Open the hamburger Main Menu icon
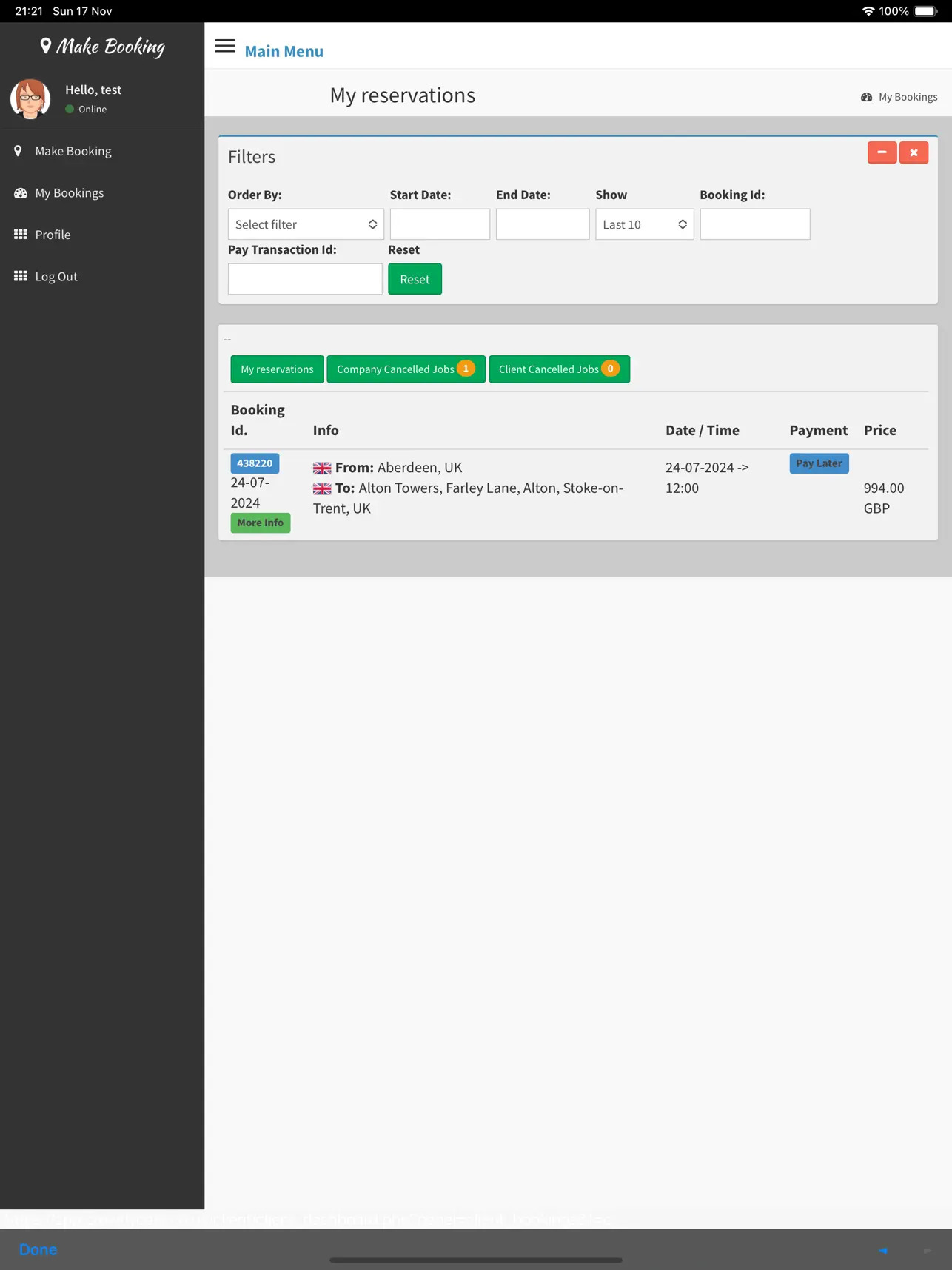This screenshot has width=952, height=1270. click(225, 46)
